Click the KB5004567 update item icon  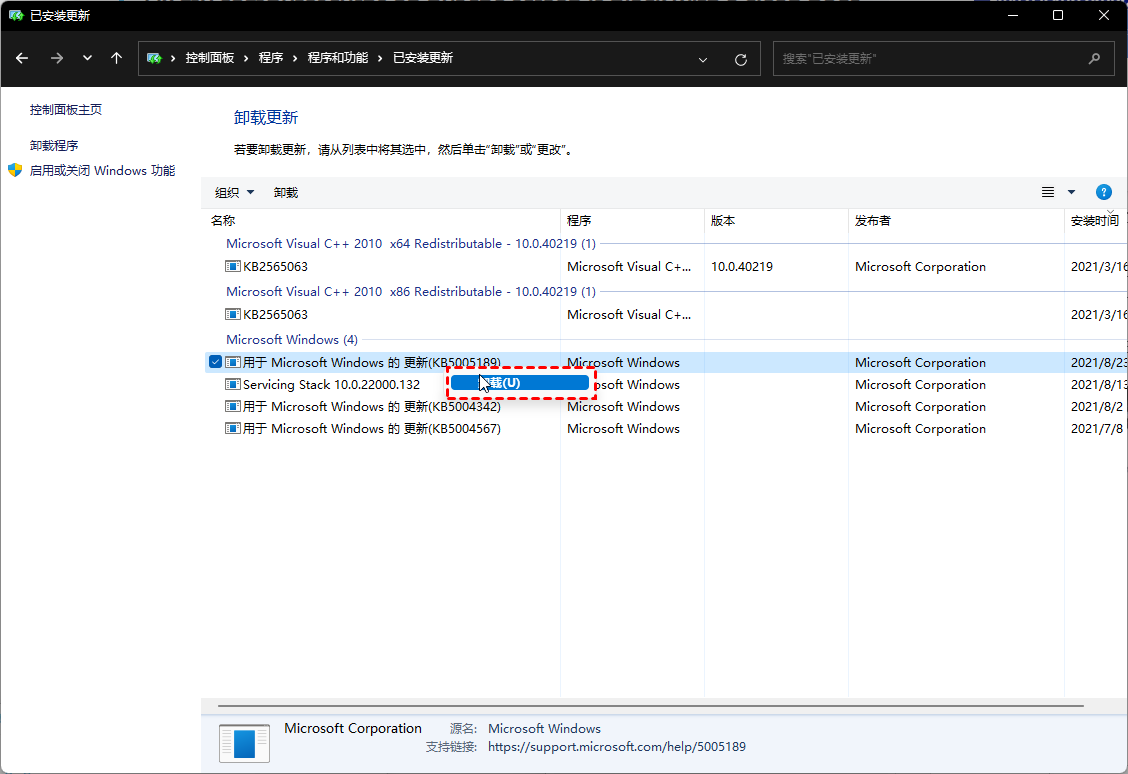click(233, 429)
